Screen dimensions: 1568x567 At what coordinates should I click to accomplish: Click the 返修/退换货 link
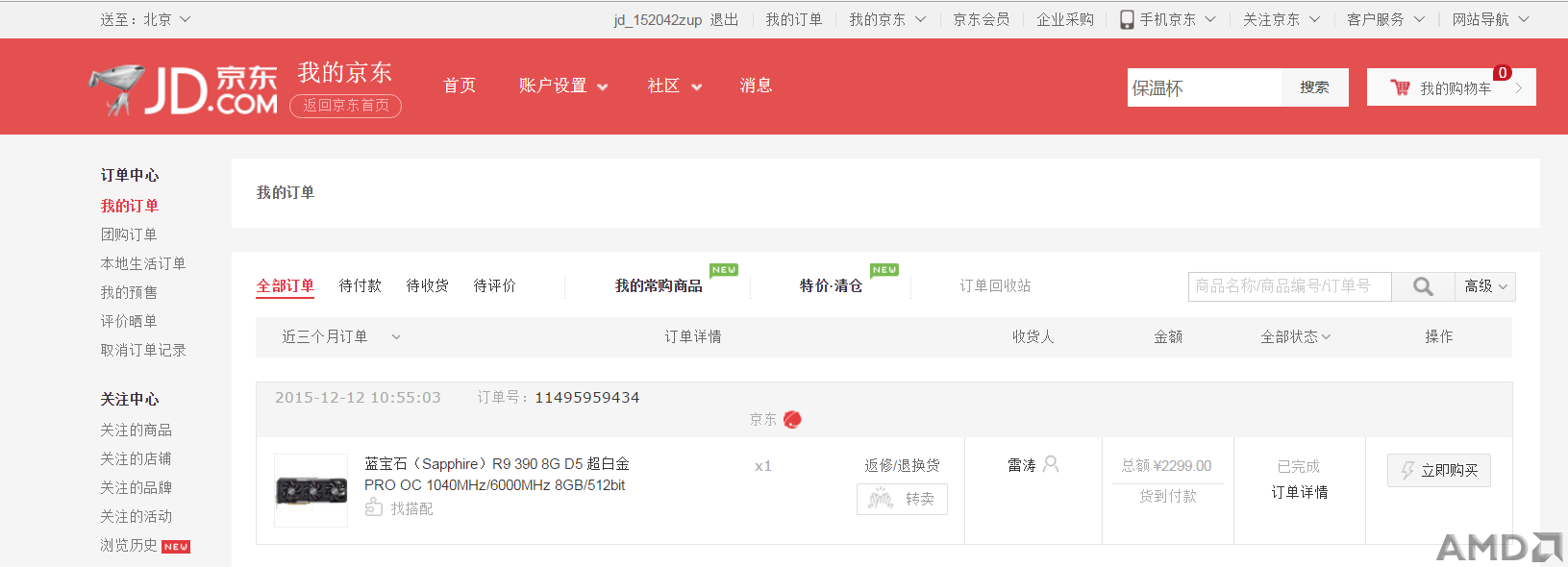tap(902, 465)
